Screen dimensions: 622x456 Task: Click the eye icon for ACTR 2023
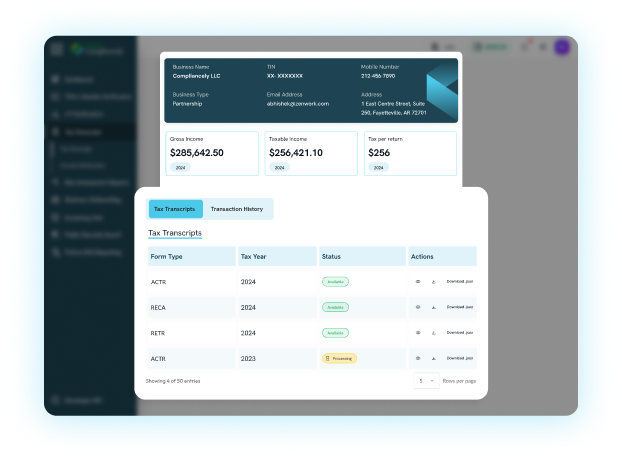point(418,358)
